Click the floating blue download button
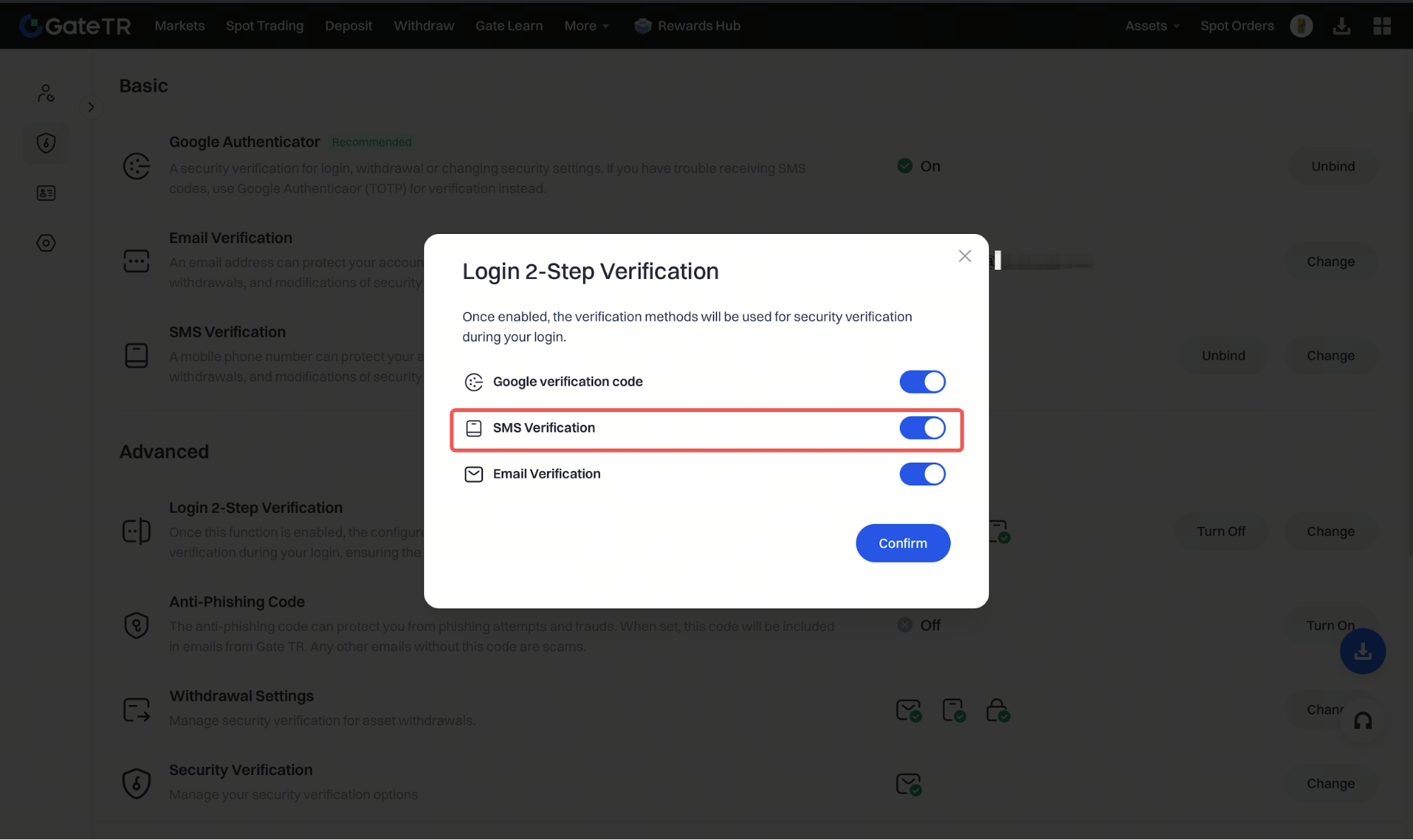 click(1362, 651)
